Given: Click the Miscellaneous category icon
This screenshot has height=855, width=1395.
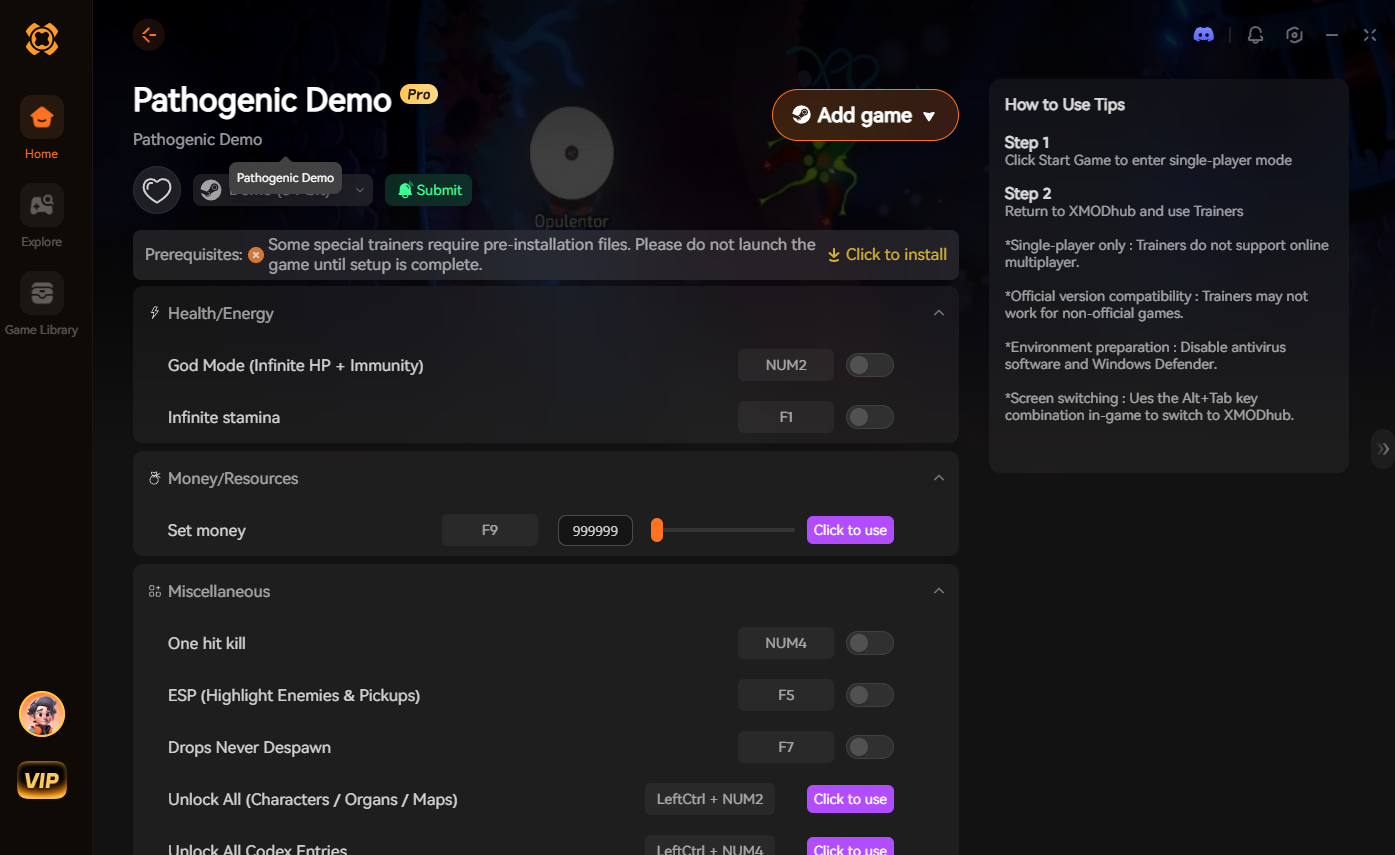Looking at the screenshot, I should tap(155, 591).
